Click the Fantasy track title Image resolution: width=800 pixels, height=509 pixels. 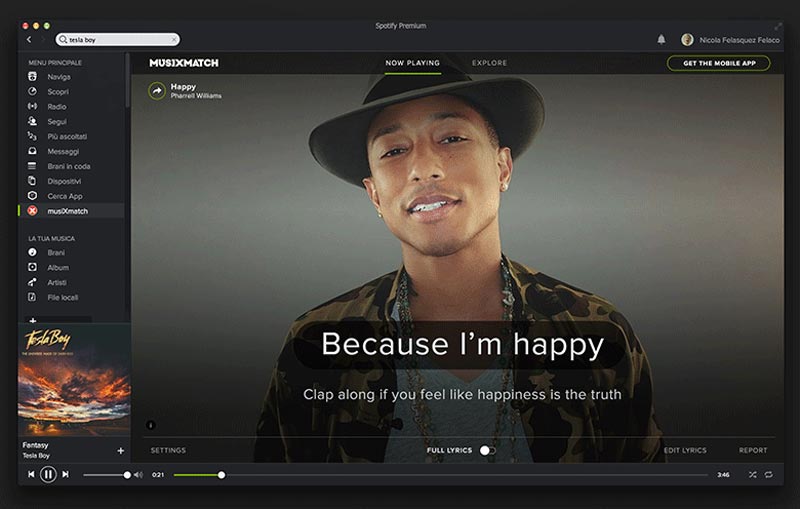click(35, 445)
